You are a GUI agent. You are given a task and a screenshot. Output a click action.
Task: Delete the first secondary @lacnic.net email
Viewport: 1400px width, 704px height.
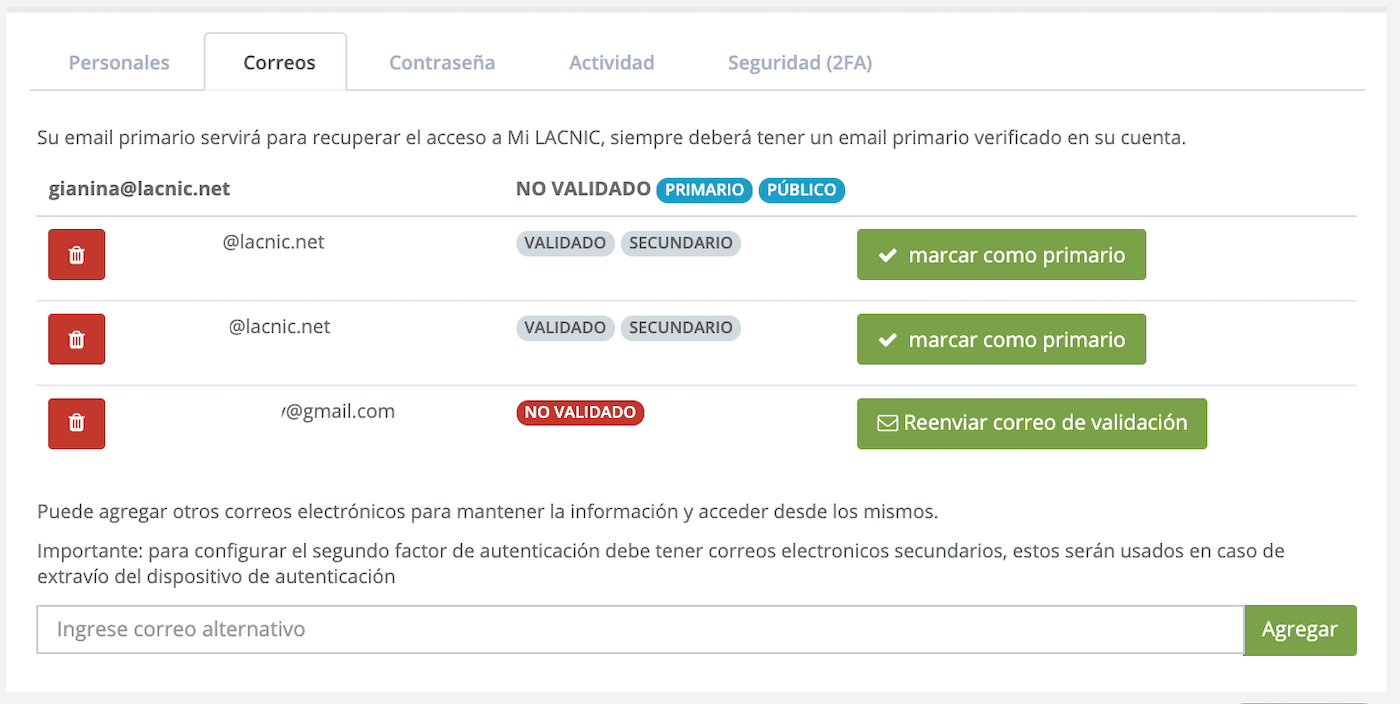(x=76, y=255)
